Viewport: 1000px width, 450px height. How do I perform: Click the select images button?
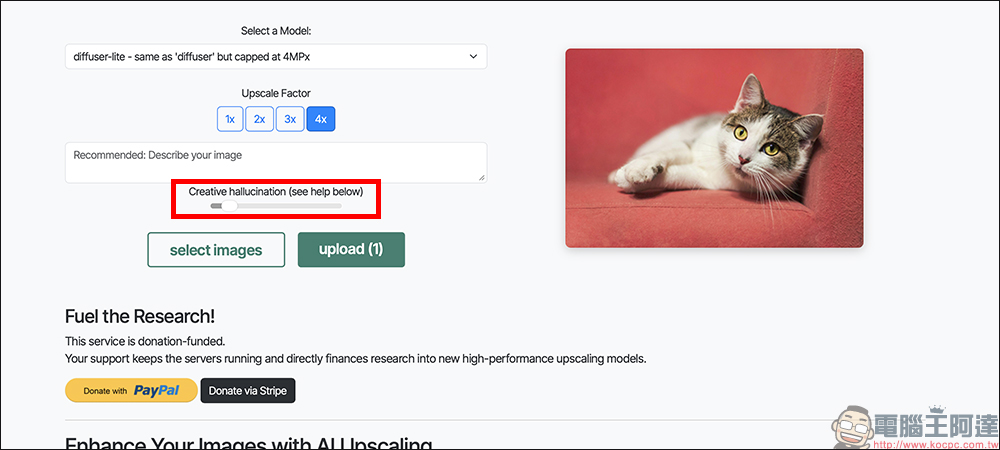click(216, 250)
